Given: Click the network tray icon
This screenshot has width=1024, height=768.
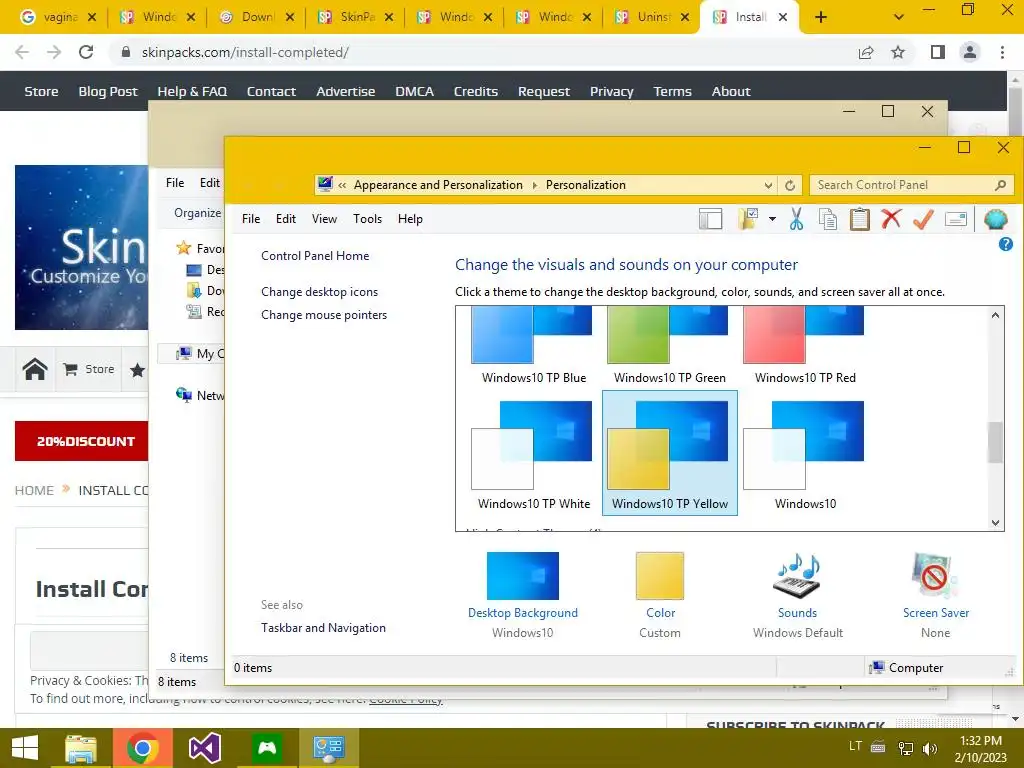Looking at the screenshot, I should (905, 748).
